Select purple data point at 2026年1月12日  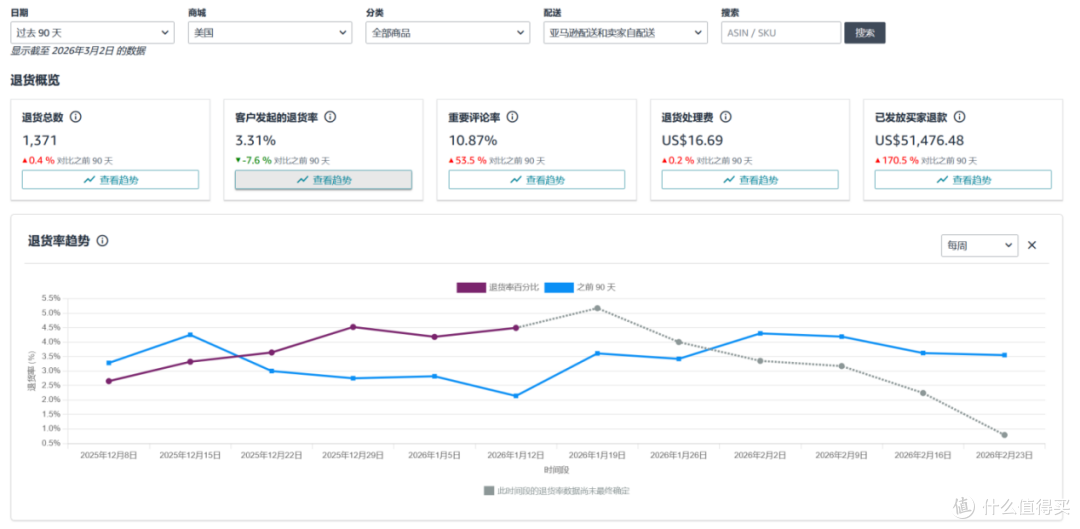[x=516, y=328]
